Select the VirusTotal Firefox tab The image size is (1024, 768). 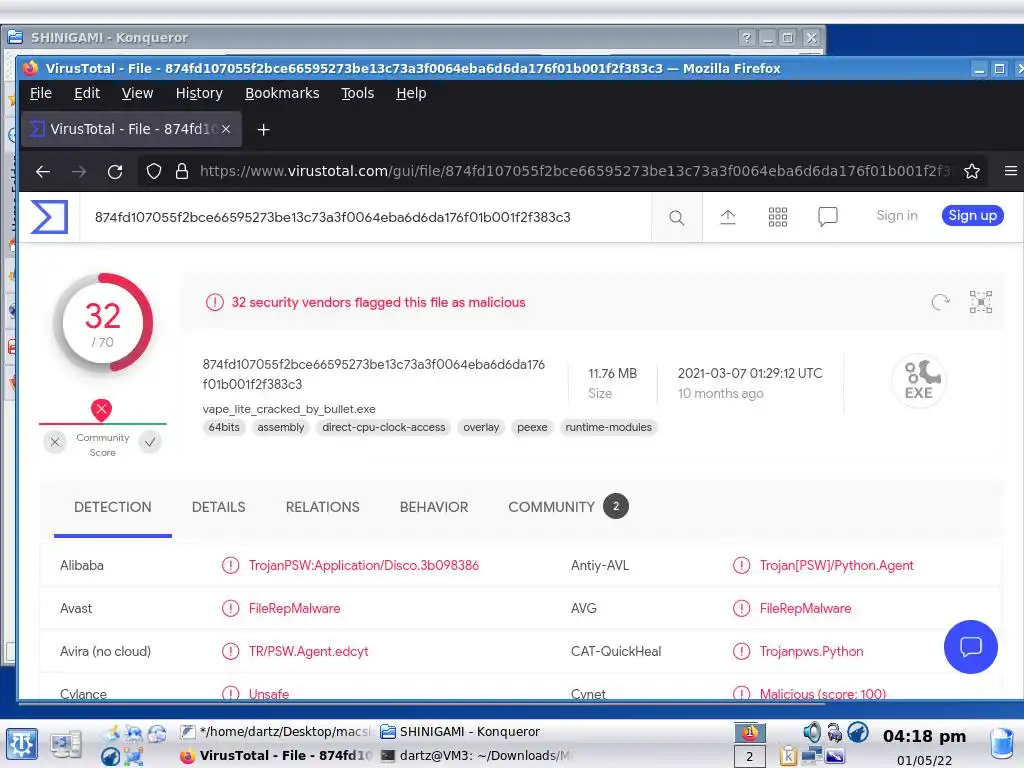133,129
